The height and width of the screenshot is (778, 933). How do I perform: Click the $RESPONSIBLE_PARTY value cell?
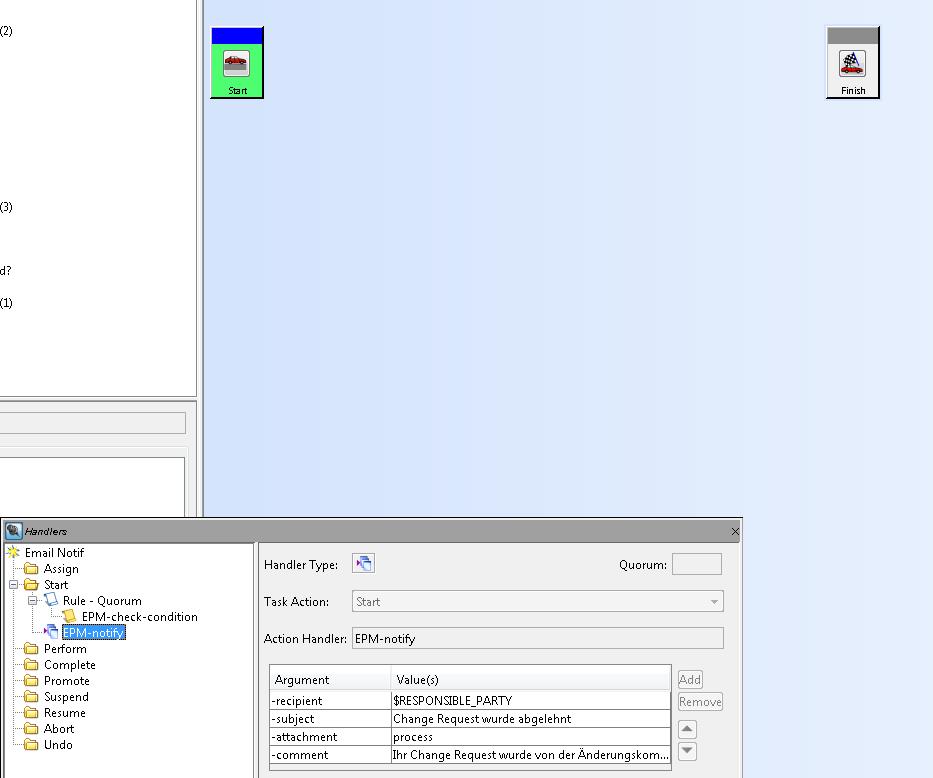click(531, 701)
